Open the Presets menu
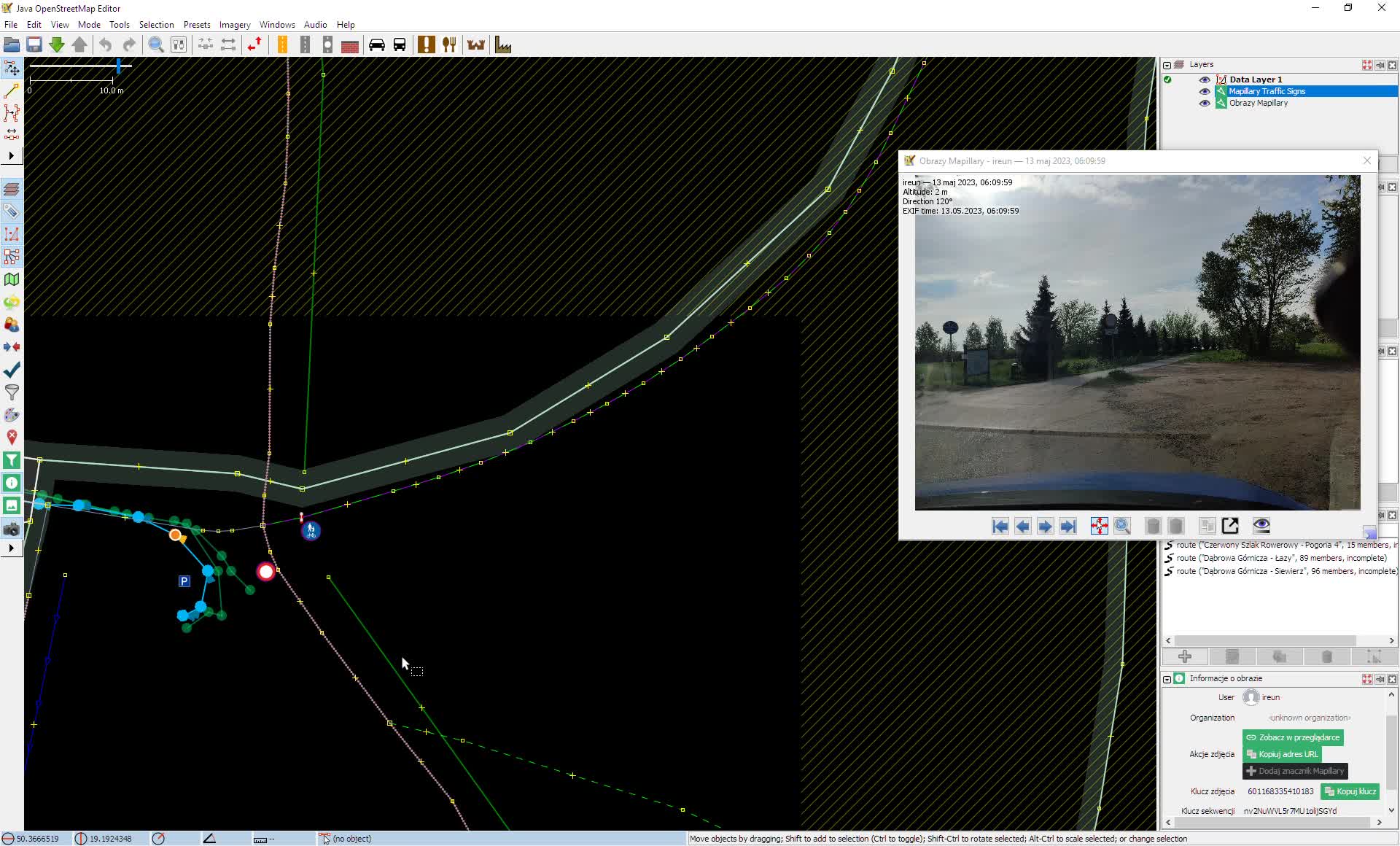The height and width of the screenshot is (846, 1400). coord(196,24)
